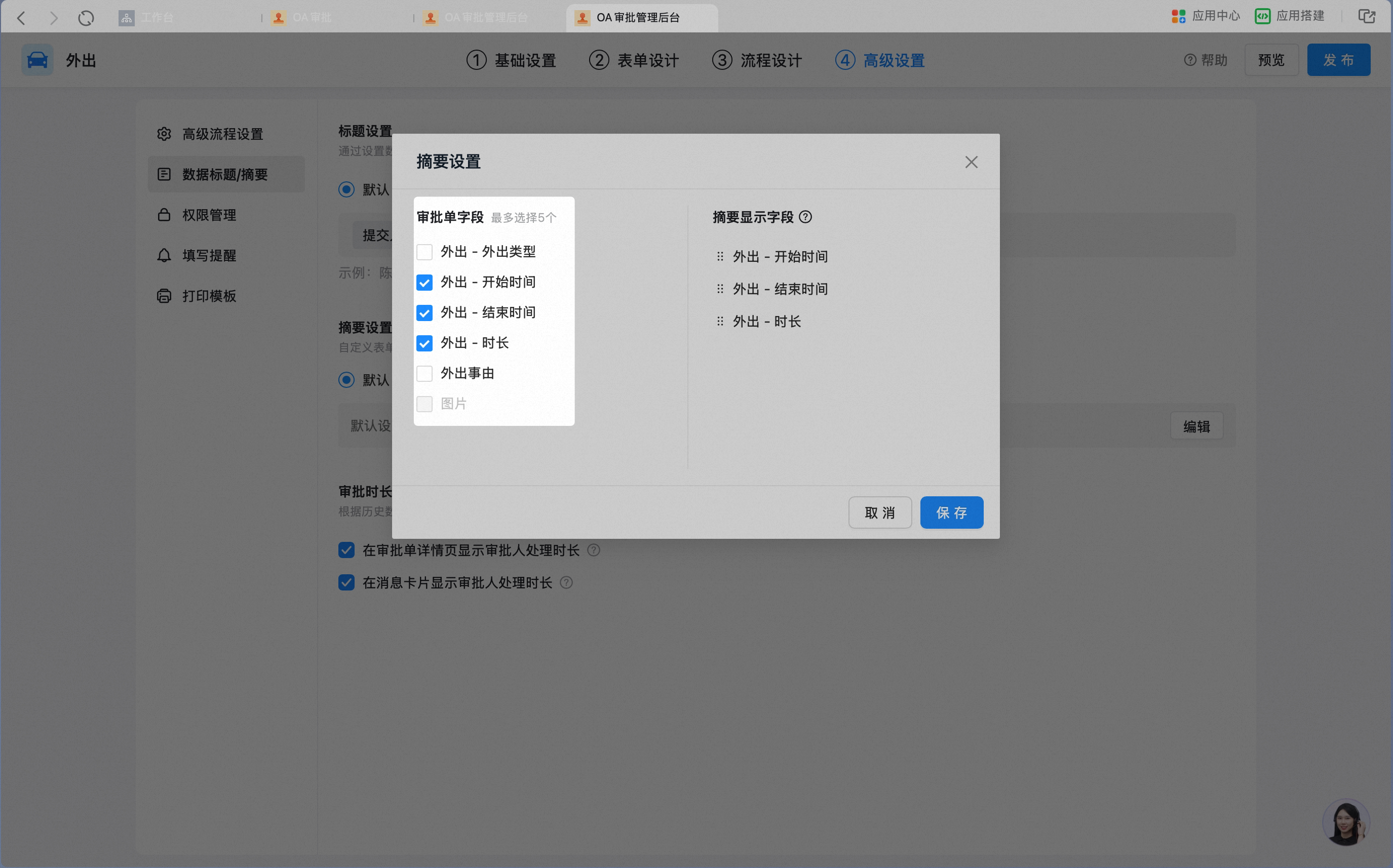Open 打印模板 in the sidebar
1393x868 pixels.
[x=226, y=296]
